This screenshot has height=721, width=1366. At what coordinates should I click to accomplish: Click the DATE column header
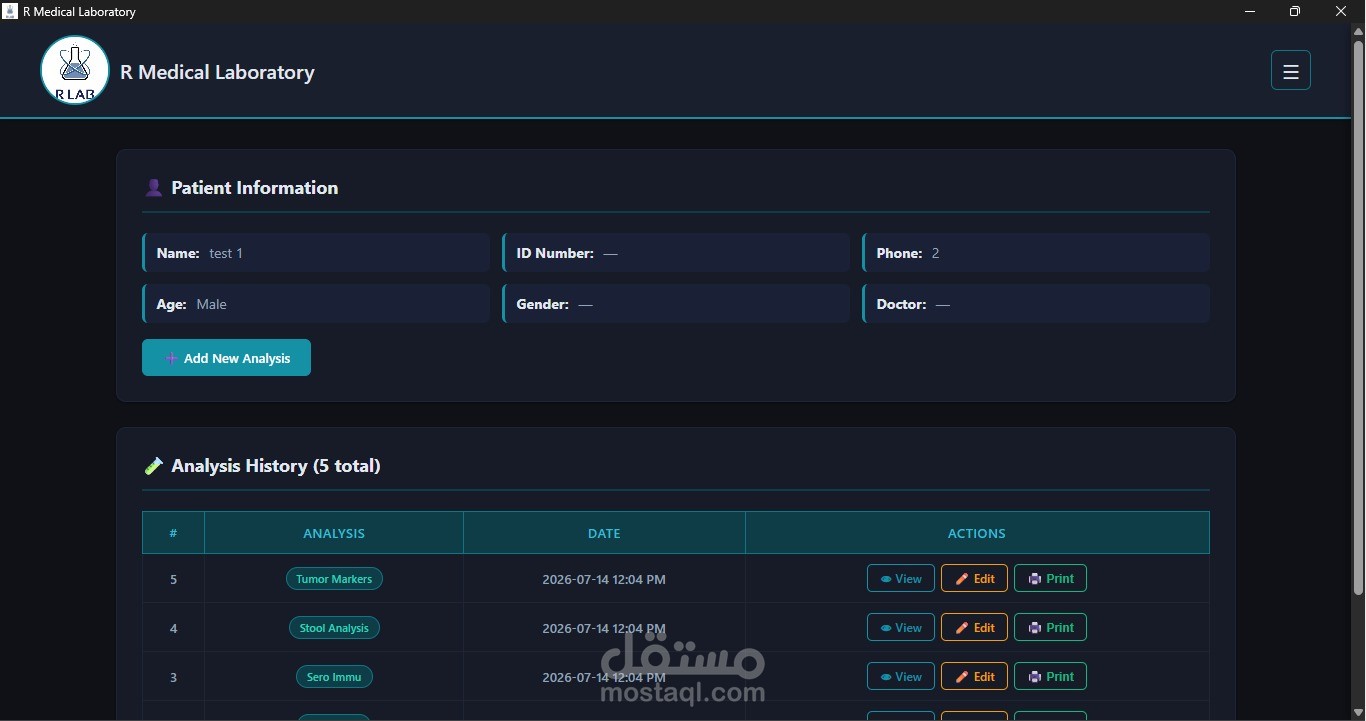click(x=604, y=533)
